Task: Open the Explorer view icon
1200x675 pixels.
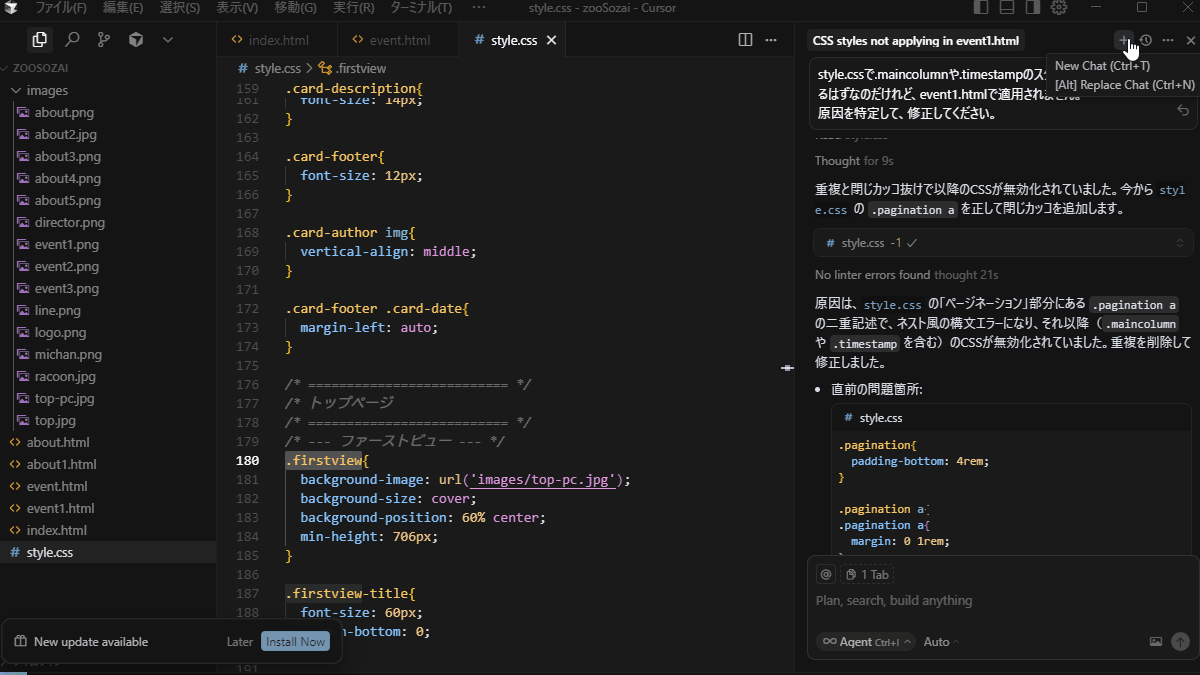Action: [39, 40]
